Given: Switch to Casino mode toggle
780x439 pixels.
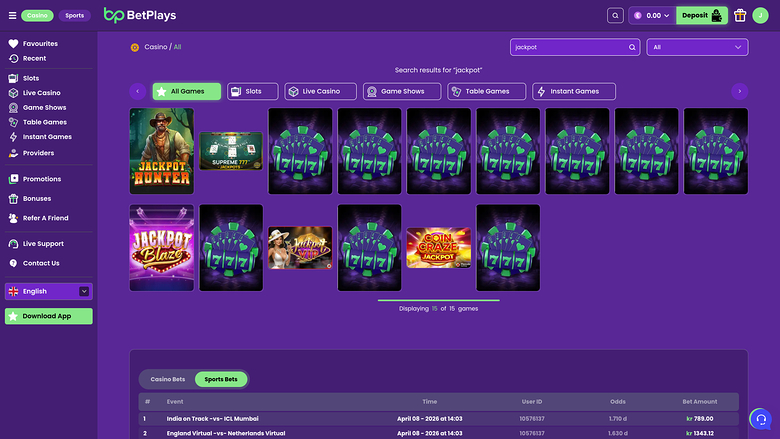Looking at the screenshot, I should click(37, 15).
